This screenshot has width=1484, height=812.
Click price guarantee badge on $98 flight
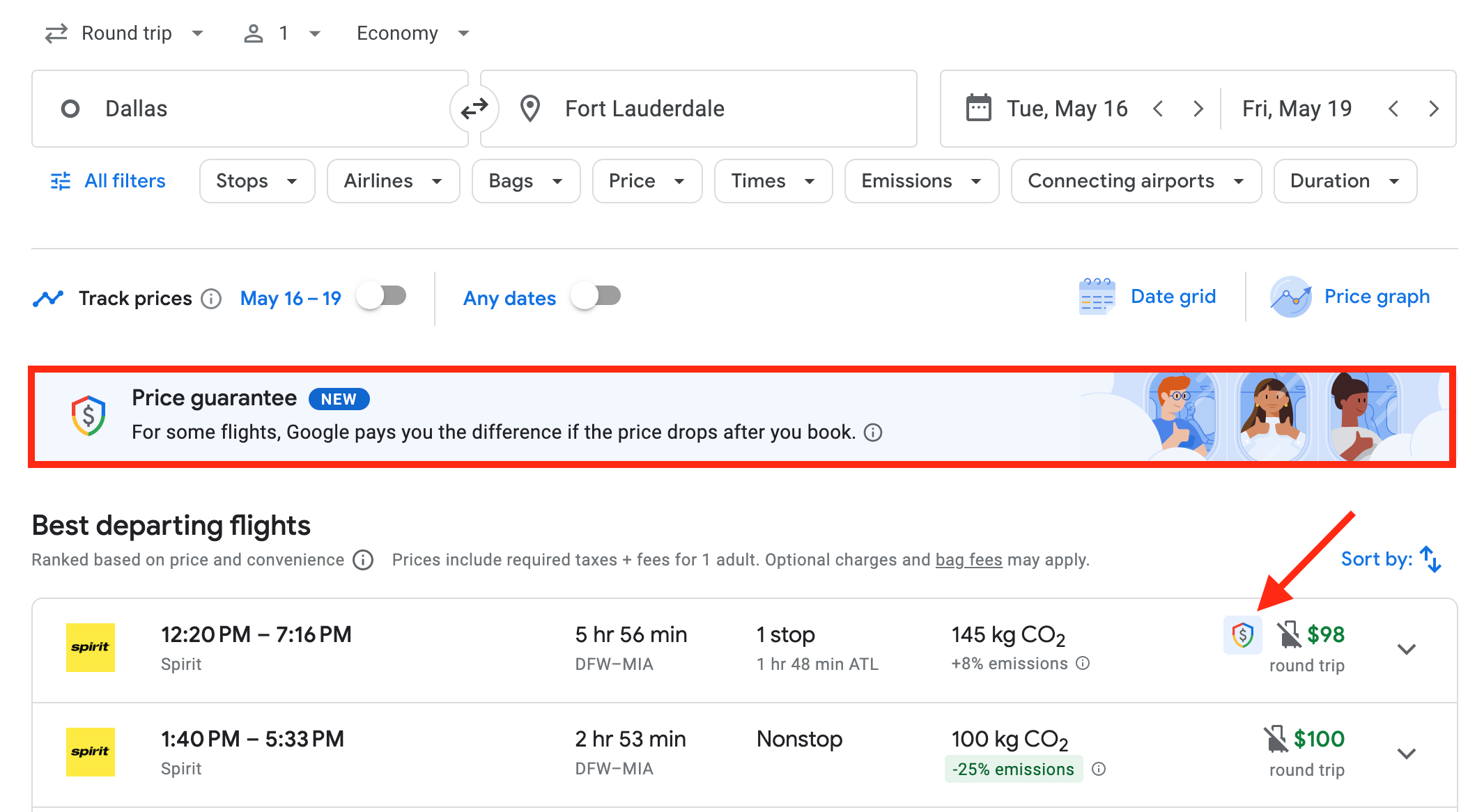[x=1243, y=634]
